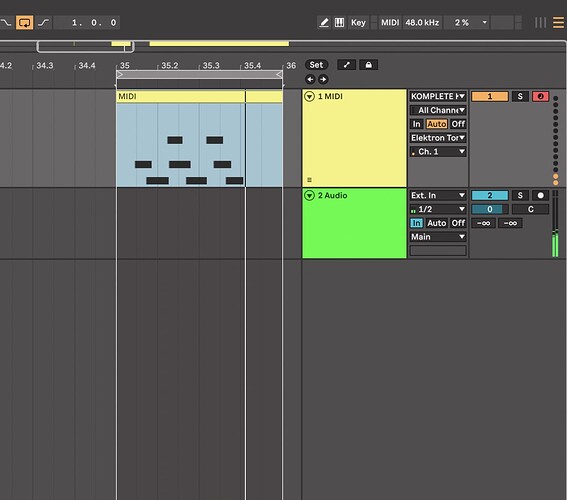Image resolution: width=567 pixels, height=500 pixels.
Task: Click the Set locator button
Action: [x=316, y=65]
